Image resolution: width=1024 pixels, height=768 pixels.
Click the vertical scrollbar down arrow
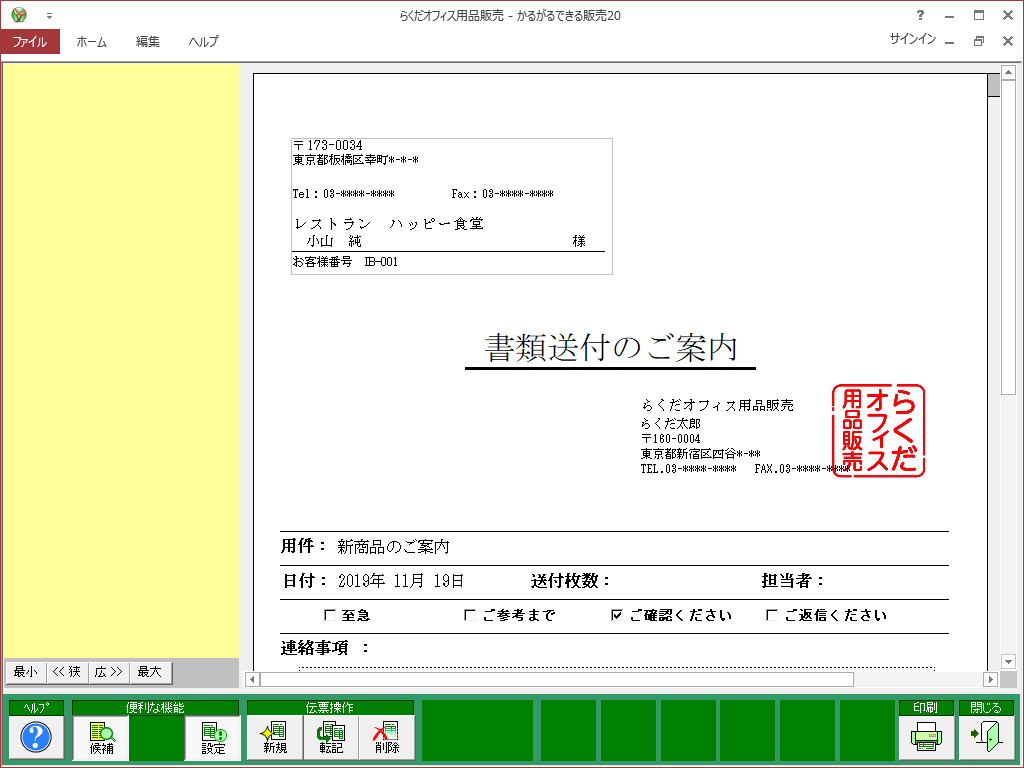coord(1008,662)
